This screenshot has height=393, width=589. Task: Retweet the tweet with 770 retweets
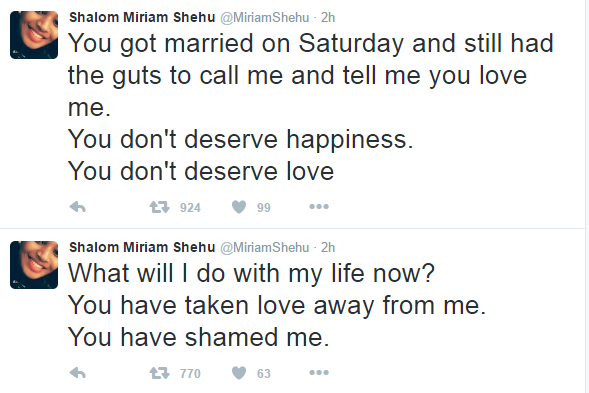coord(160,373)
